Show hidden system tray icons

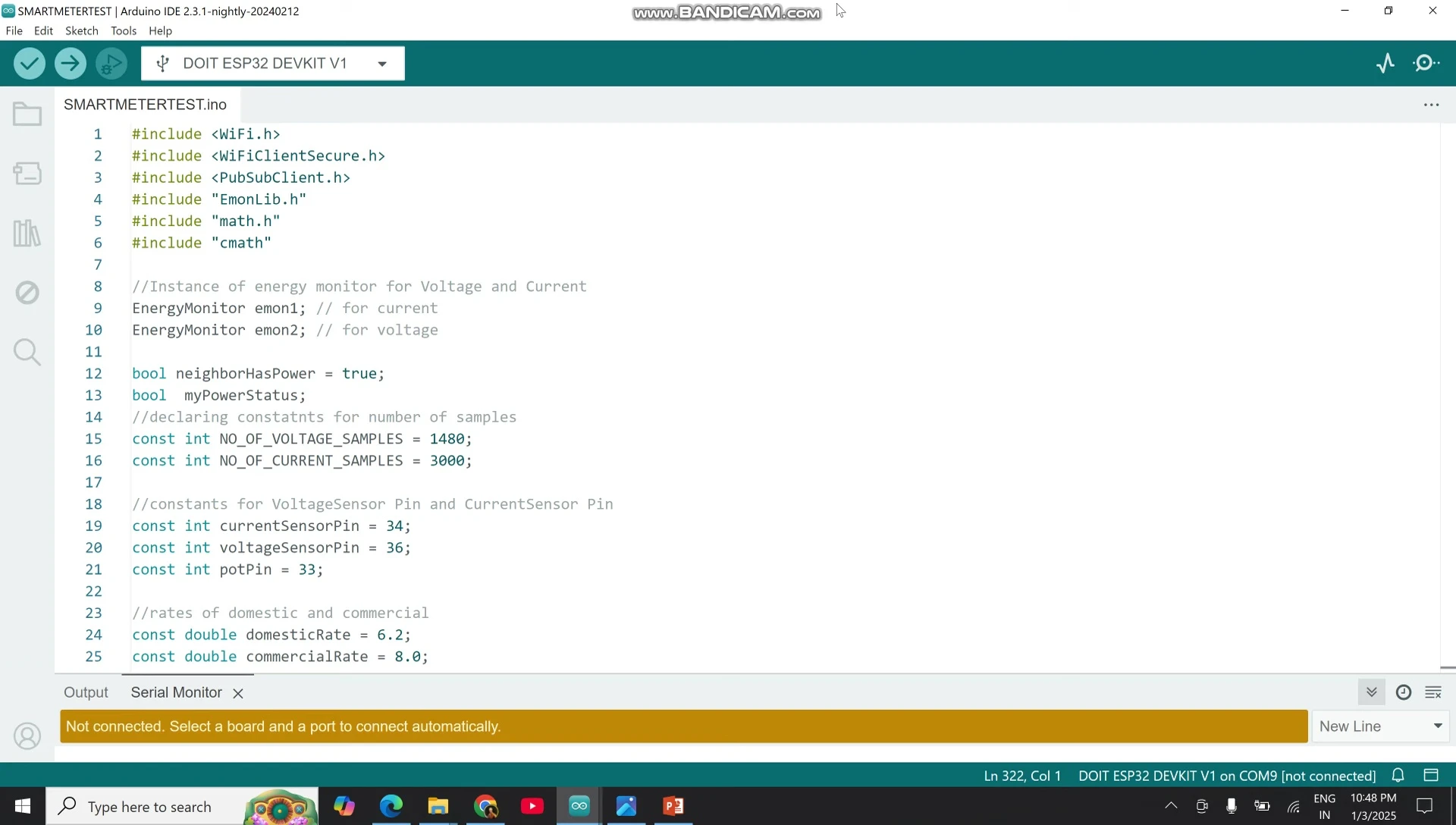tap(1171, 806)
